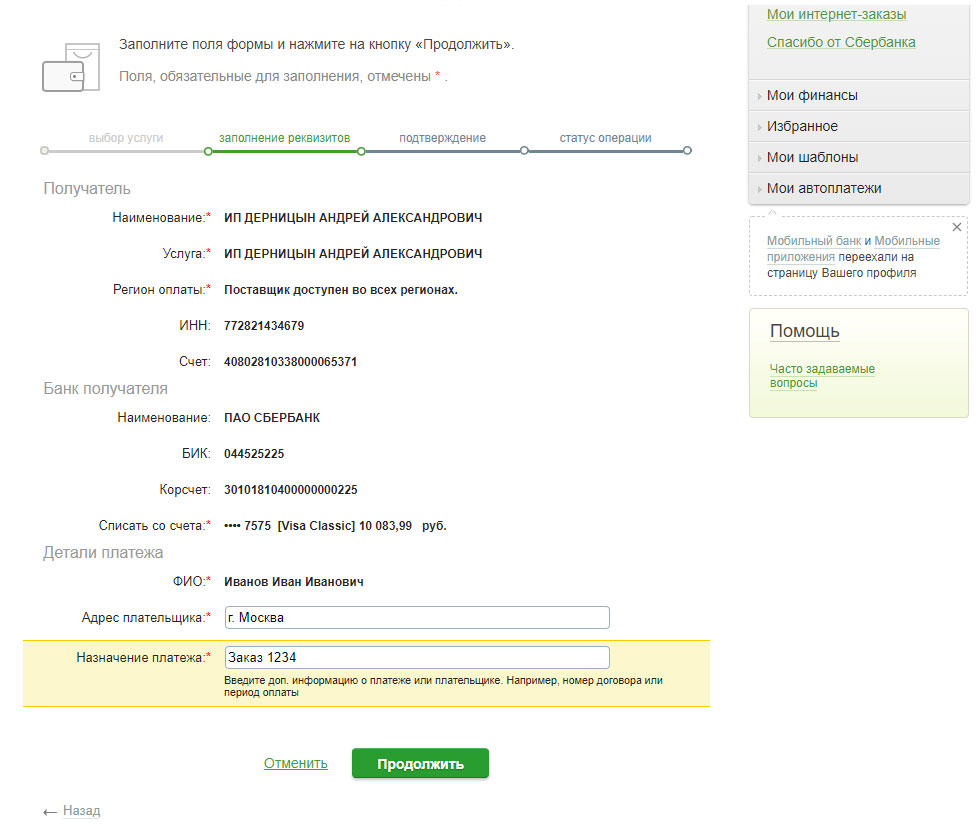
Task: Click the Банк получателя section heading
Action: [x=105, y=389]
